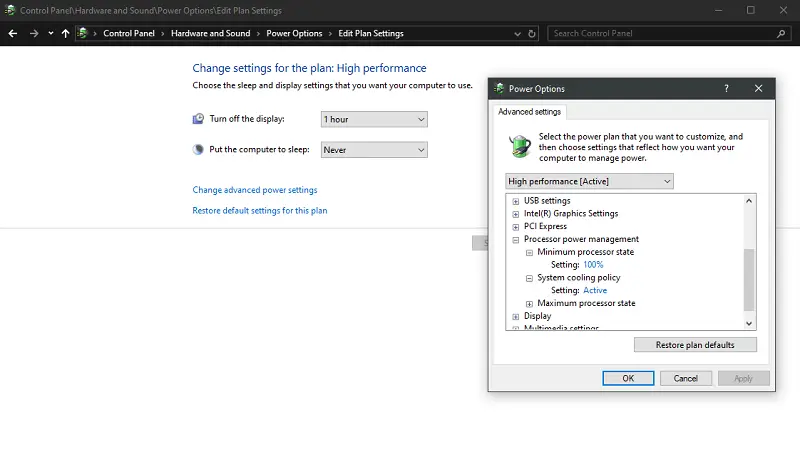Select the Advanced settings tab
The image size is (800, 449).
530,112
